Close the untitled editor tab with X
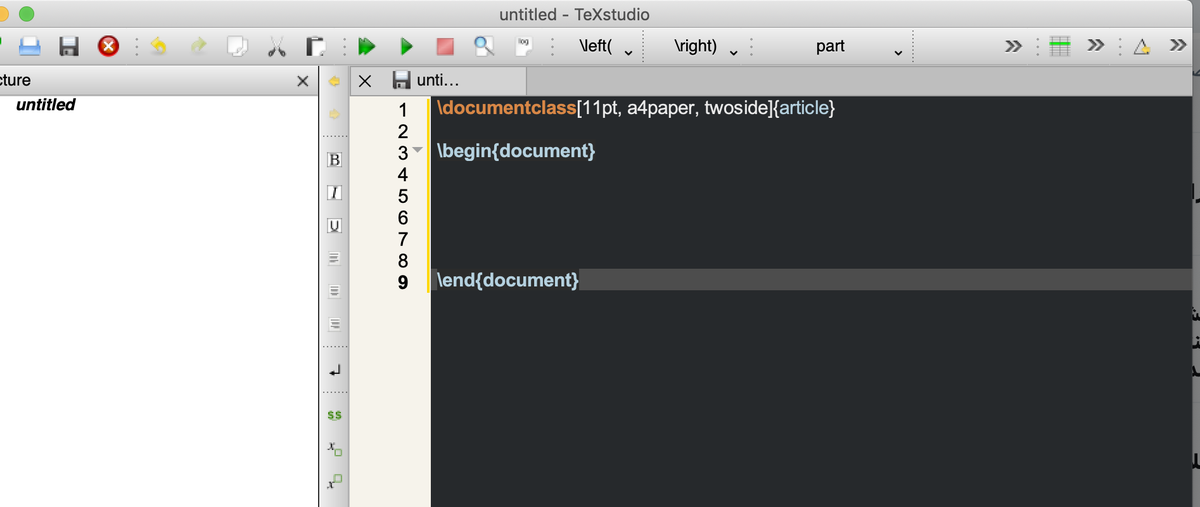 click(366, 80)
